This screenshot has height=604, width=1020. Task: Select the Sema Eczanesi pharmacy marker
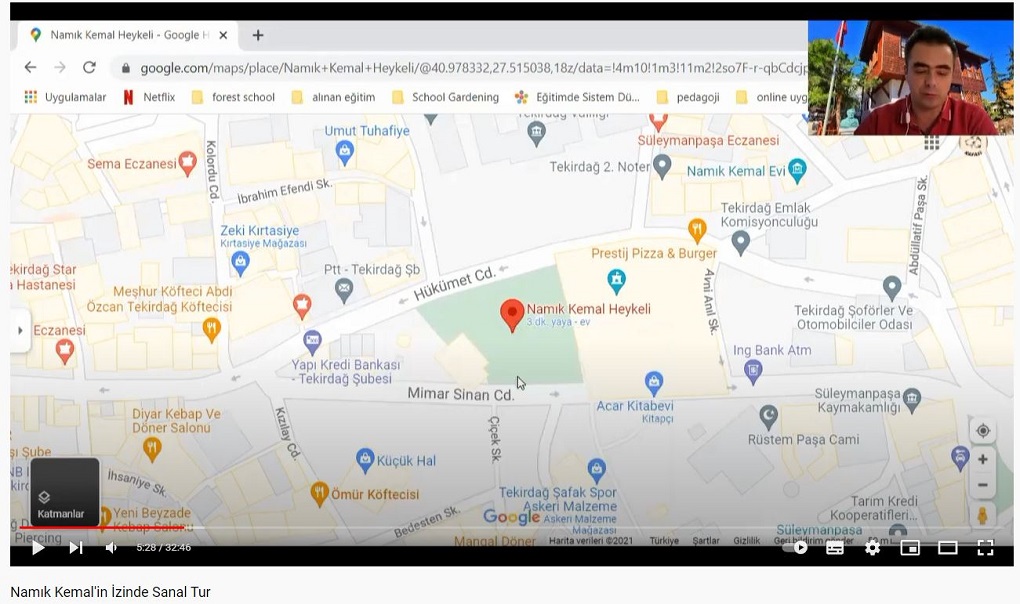tap(187, 163)
